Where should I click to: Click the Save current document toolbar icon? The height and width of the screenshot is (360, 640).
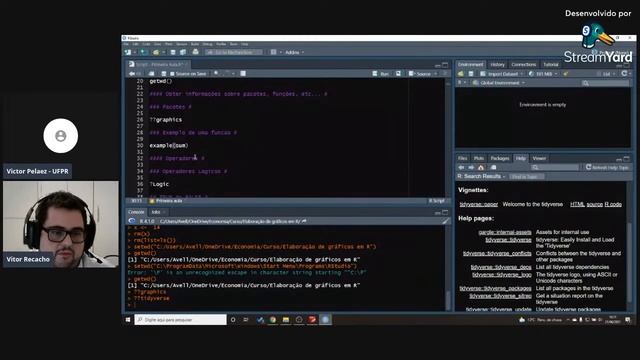point(173,52)
